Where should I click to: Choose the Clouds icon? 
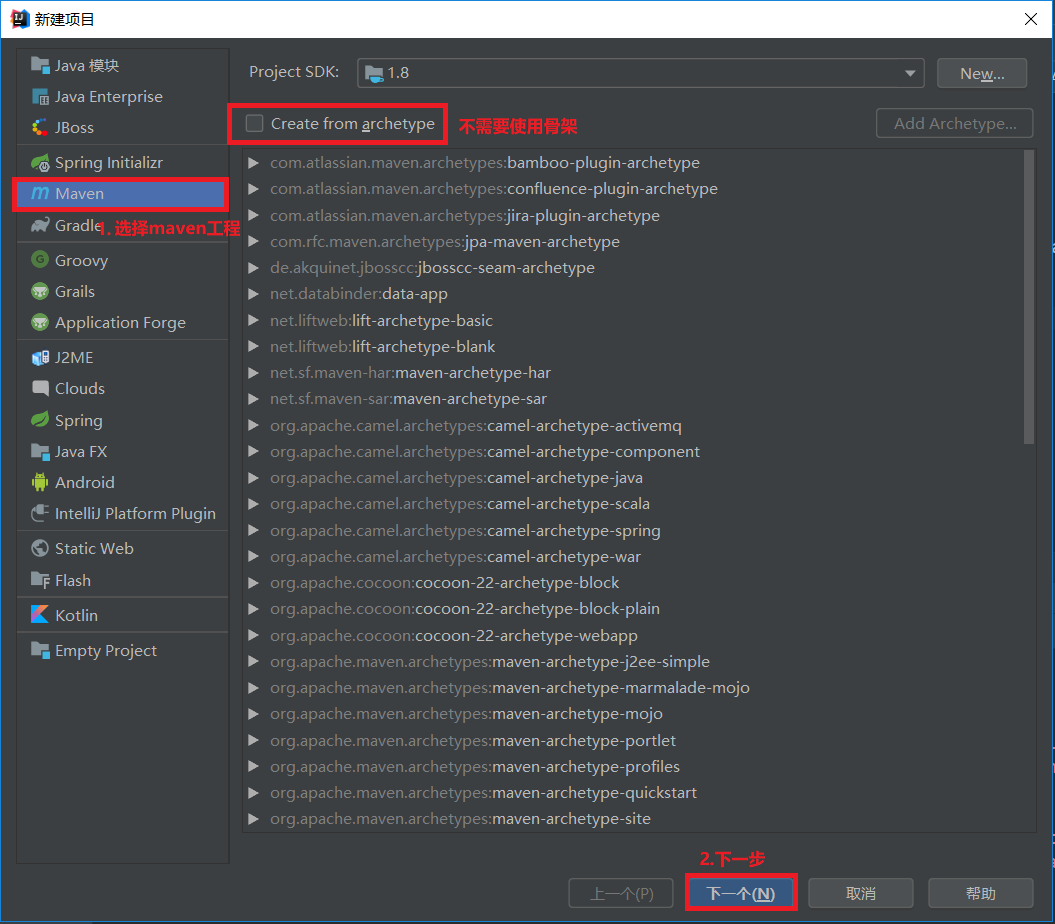click(40, 388)
